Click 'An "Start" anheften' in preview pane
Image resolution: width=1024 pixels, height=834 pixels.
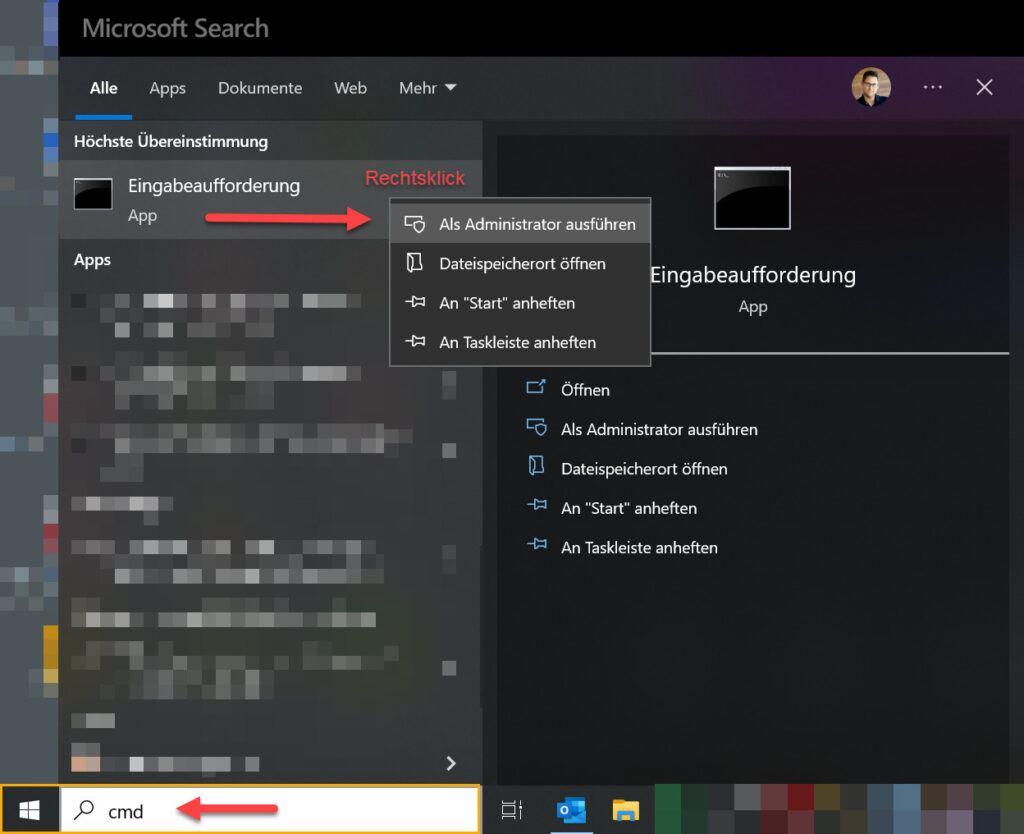click(629, 508)
